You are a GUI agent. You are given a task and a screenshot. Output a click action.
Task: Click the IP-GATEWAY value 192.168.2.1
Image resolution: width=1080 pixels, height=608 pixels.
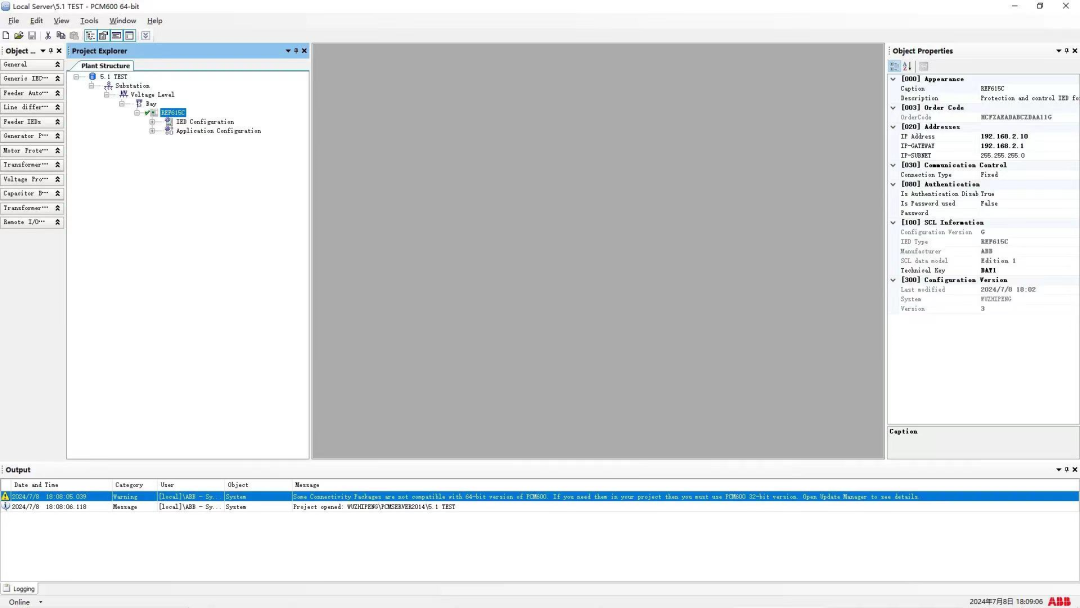[1002, 146]
